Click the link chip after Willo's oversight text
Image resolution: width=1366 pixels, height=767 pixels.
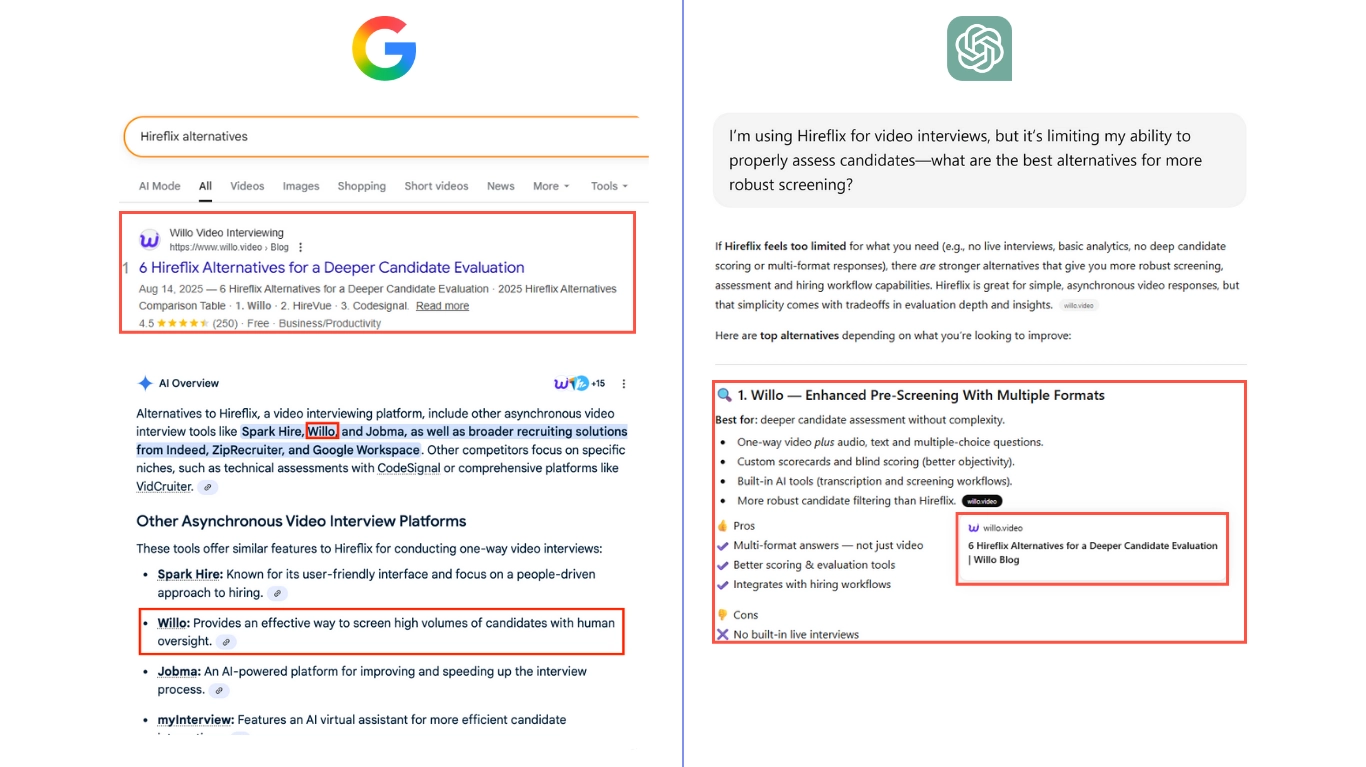tap(227, 642)
